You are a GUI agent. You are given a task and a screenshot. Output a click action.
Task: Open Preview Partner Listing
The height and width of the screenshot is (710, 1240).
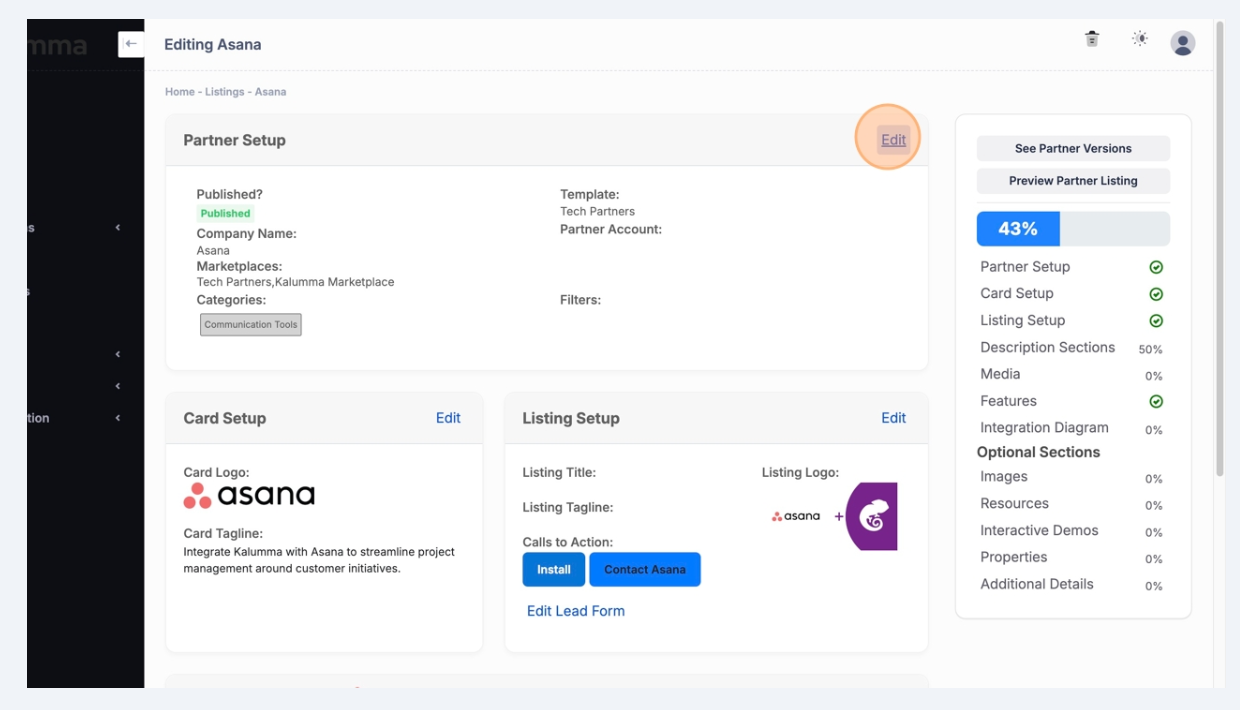pos(1073,181)
